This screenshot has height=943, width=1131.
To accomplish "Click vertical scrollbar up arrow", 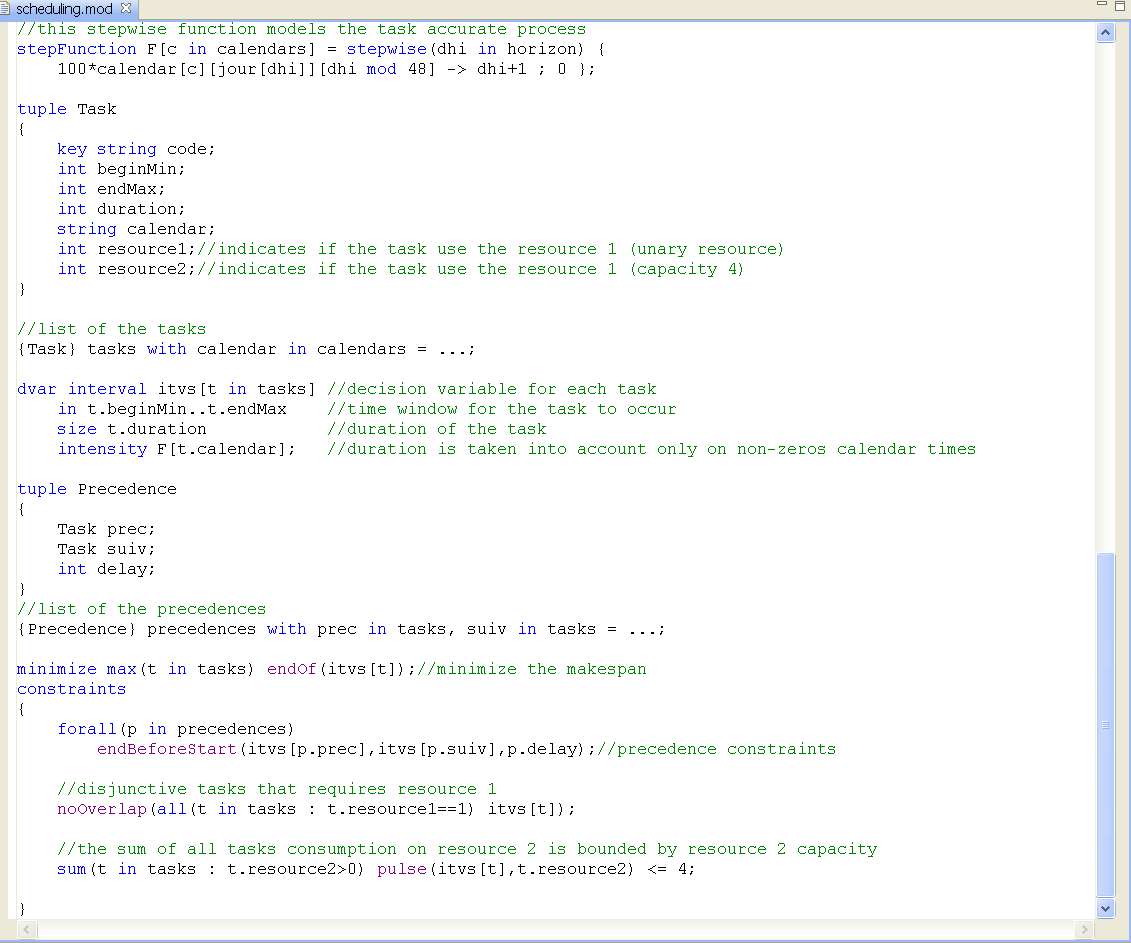I will 1105,32.
